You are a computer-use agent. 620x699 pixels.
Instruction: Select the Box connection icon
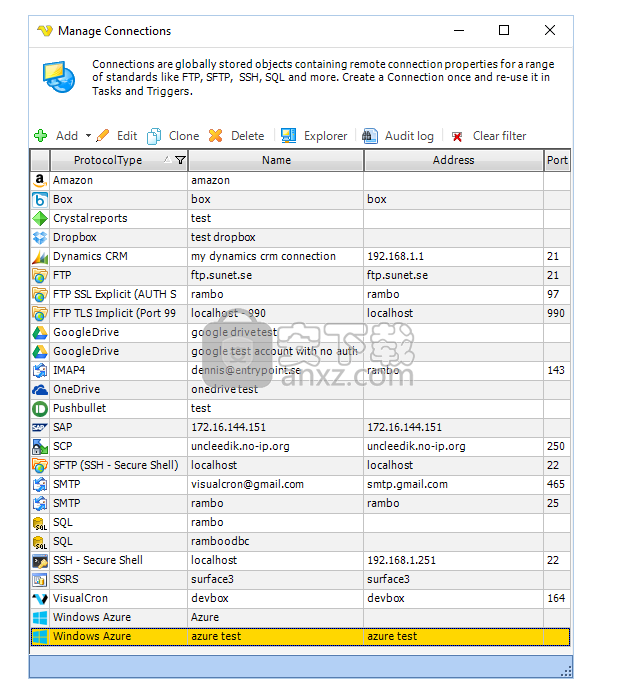pyautogui.click(x=40, y=199)
